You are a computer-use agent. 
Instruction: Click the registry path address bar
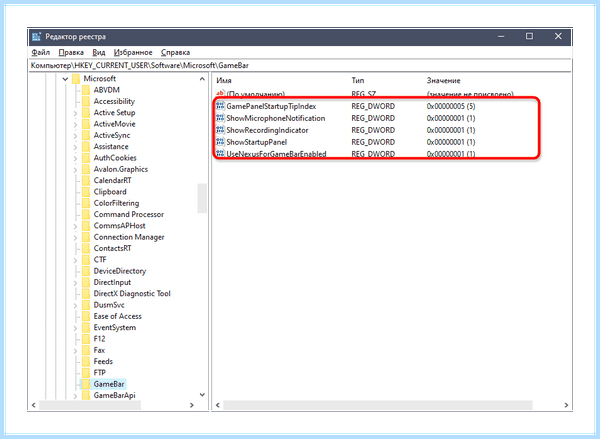click(x=300, y=65)
